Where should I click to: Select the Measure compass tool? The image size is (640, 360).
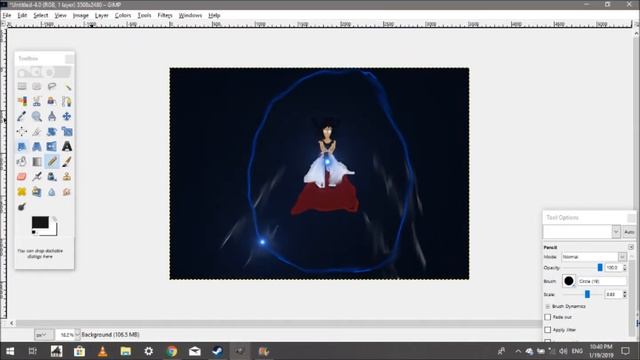tap(52, 116)
